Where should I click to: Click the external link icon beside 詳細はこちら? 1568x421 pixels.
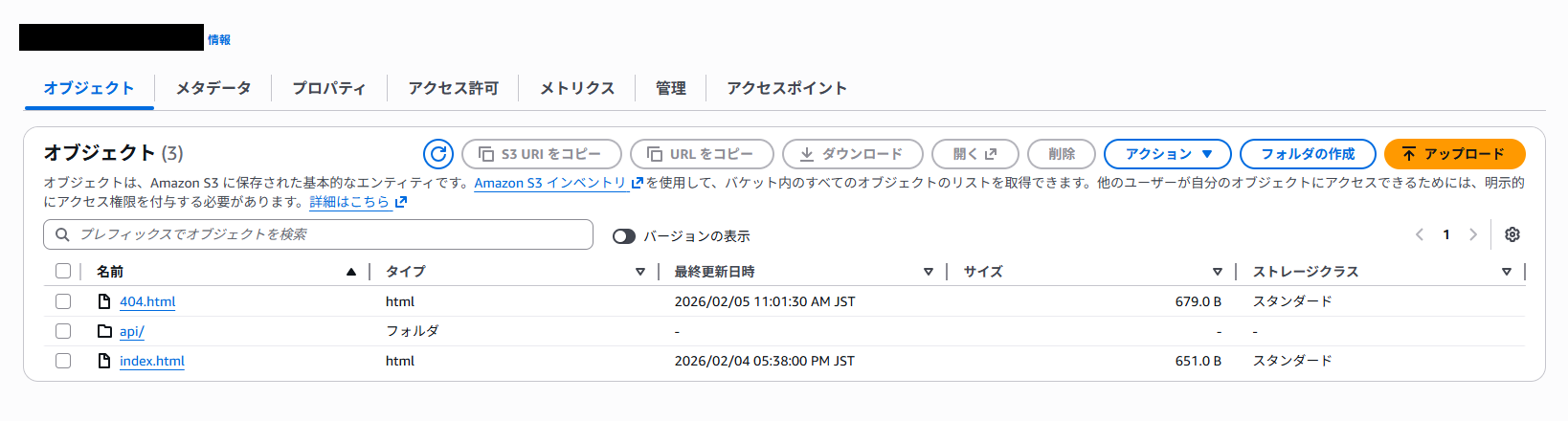[401, 202]
